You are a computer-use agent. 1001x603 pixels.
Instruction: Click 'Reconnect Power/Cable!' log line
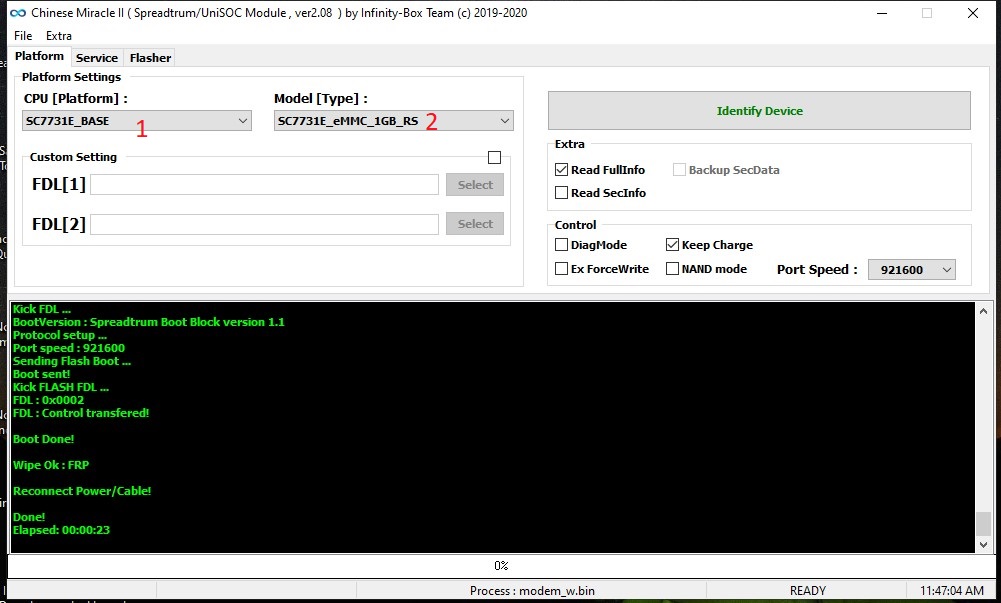[82, 491]
